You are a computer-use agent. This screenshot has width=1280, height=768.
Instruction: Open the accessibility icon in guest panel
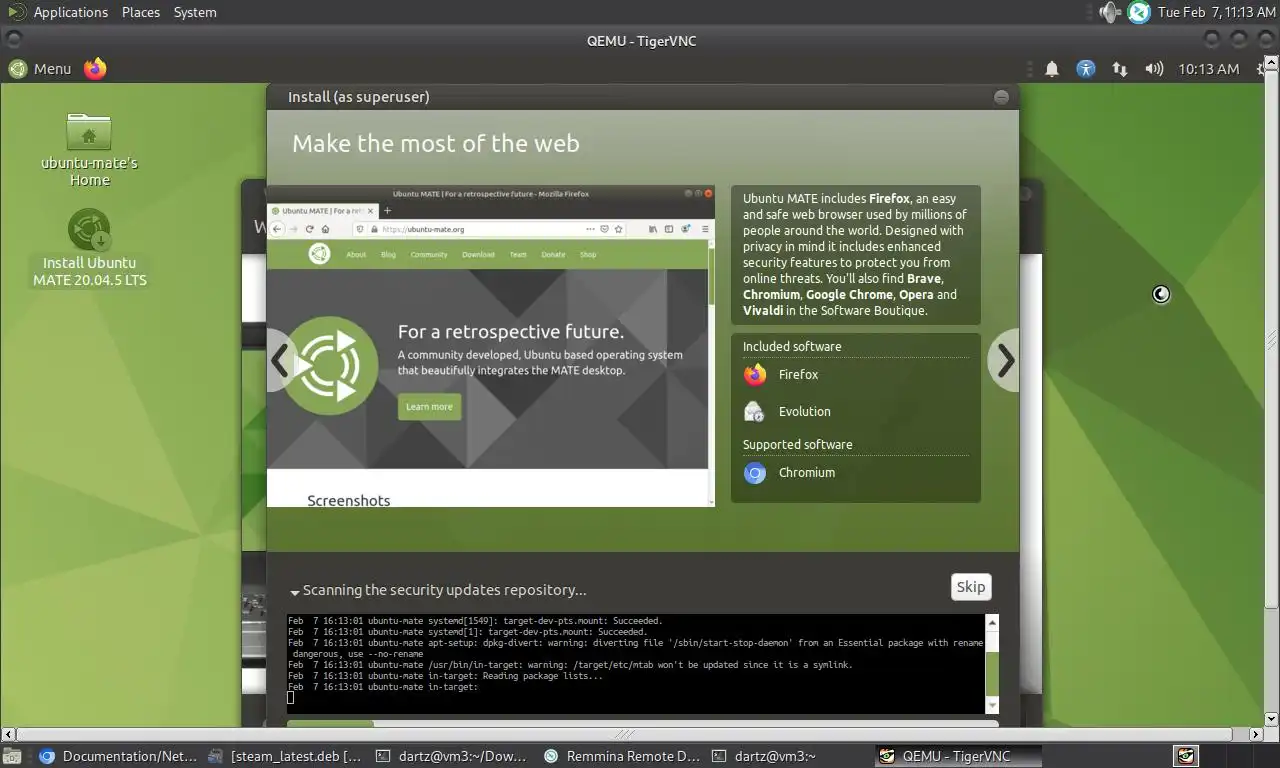pyautogui.click(x=1086, y=69)
